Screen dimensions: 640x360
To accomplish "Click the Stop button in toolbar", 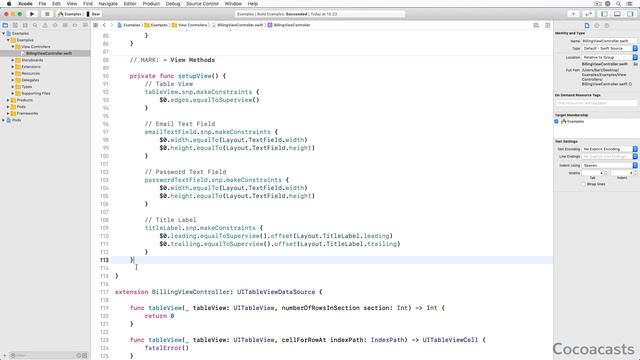I will 47,14.
